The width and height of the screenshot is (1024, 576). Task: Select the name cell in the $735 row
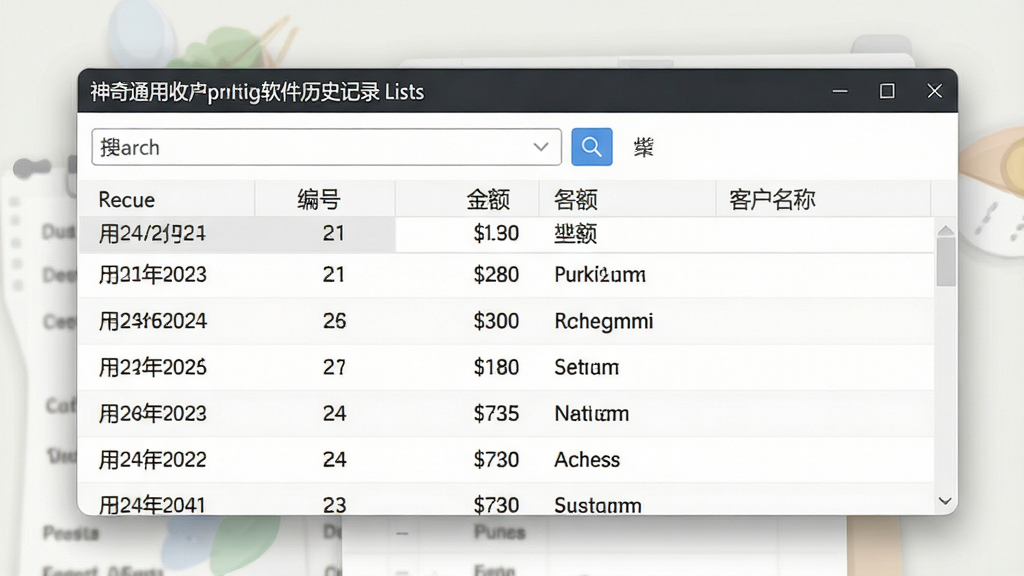tap(592, 413)
